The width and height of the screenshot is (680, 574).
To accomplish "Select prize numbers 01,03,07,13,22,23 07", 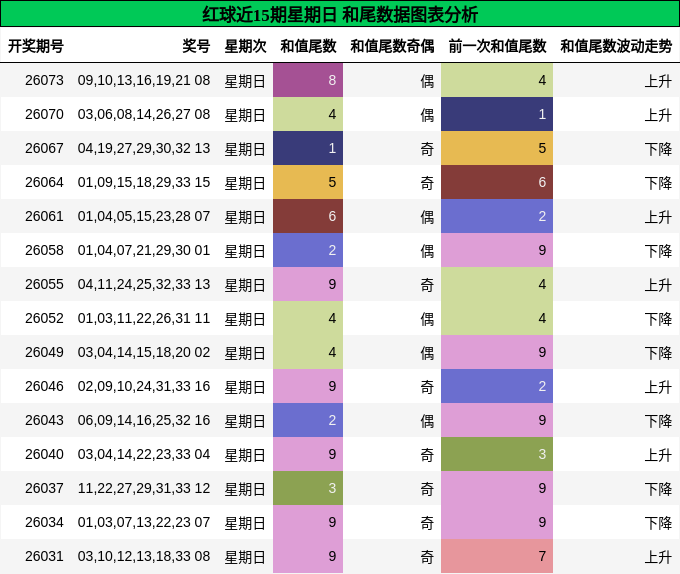I will 144,522.
